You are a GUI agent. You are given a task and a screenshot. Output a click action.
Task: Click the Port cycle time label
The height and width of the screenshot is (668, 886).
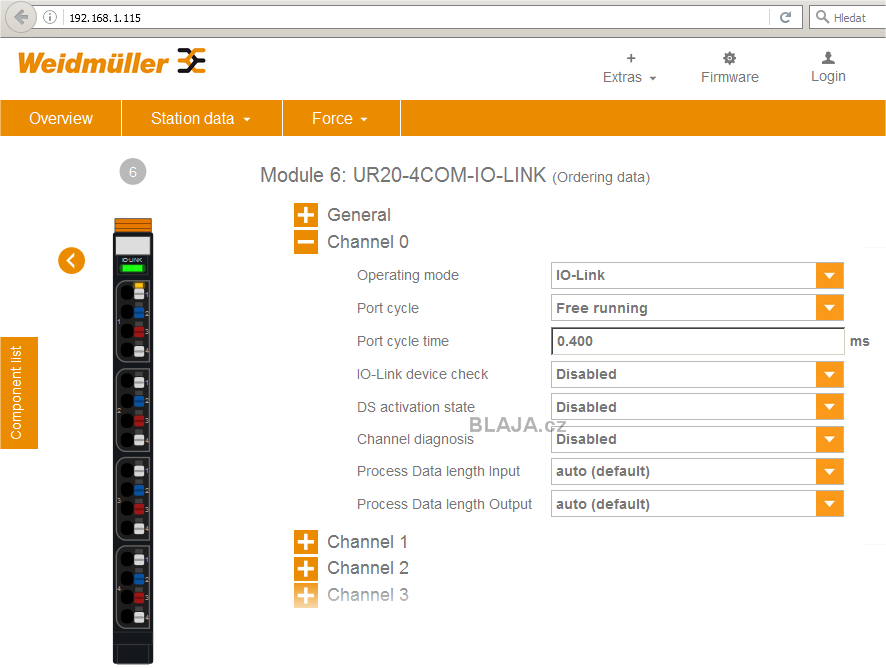point(403,341)
